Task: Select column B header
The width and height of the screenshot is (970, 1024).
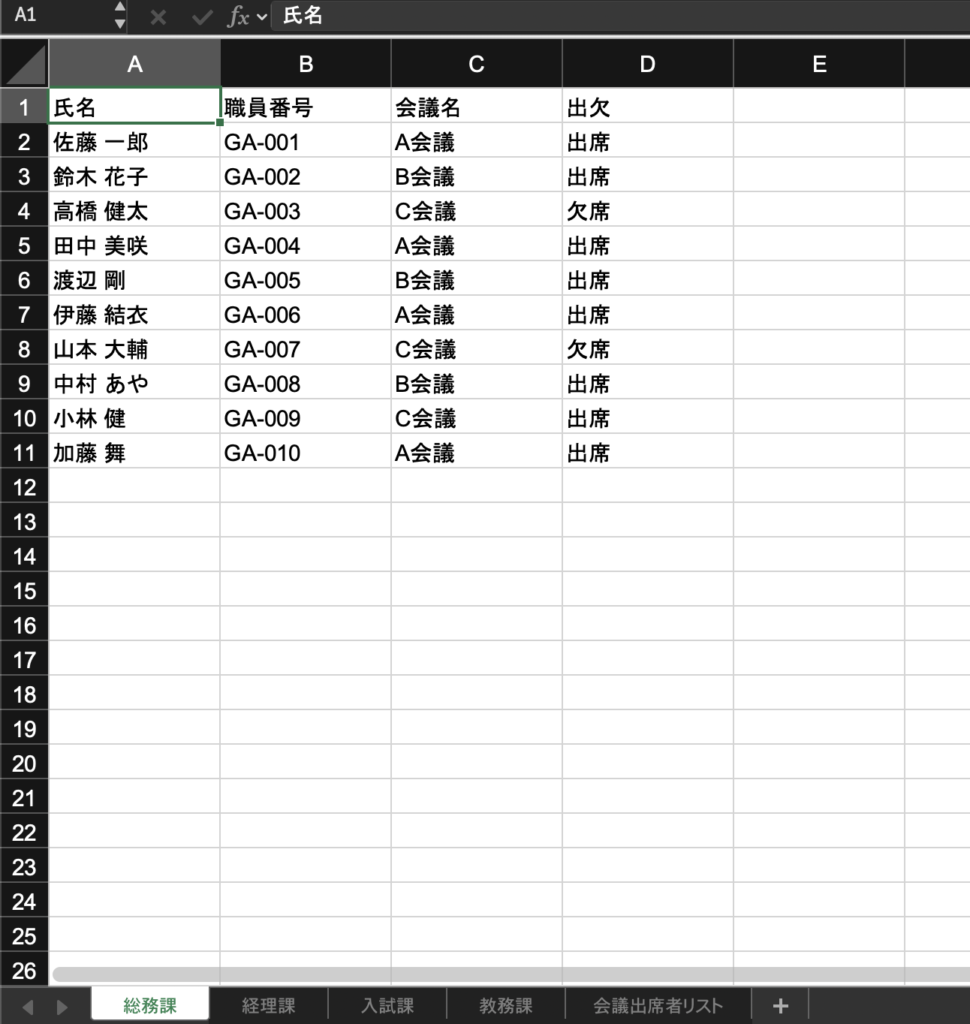Action: coord(306,65)
